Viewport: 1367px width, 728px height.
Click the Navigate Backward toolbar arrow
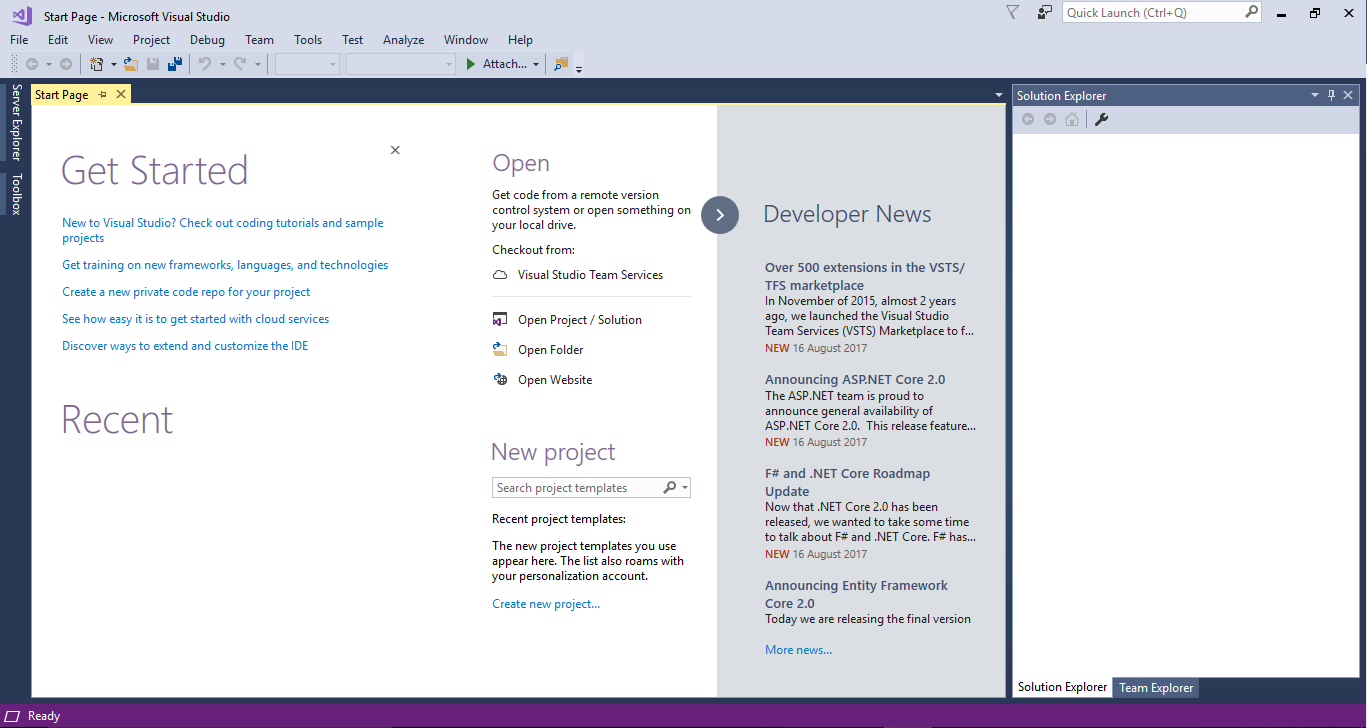(32, 64)
